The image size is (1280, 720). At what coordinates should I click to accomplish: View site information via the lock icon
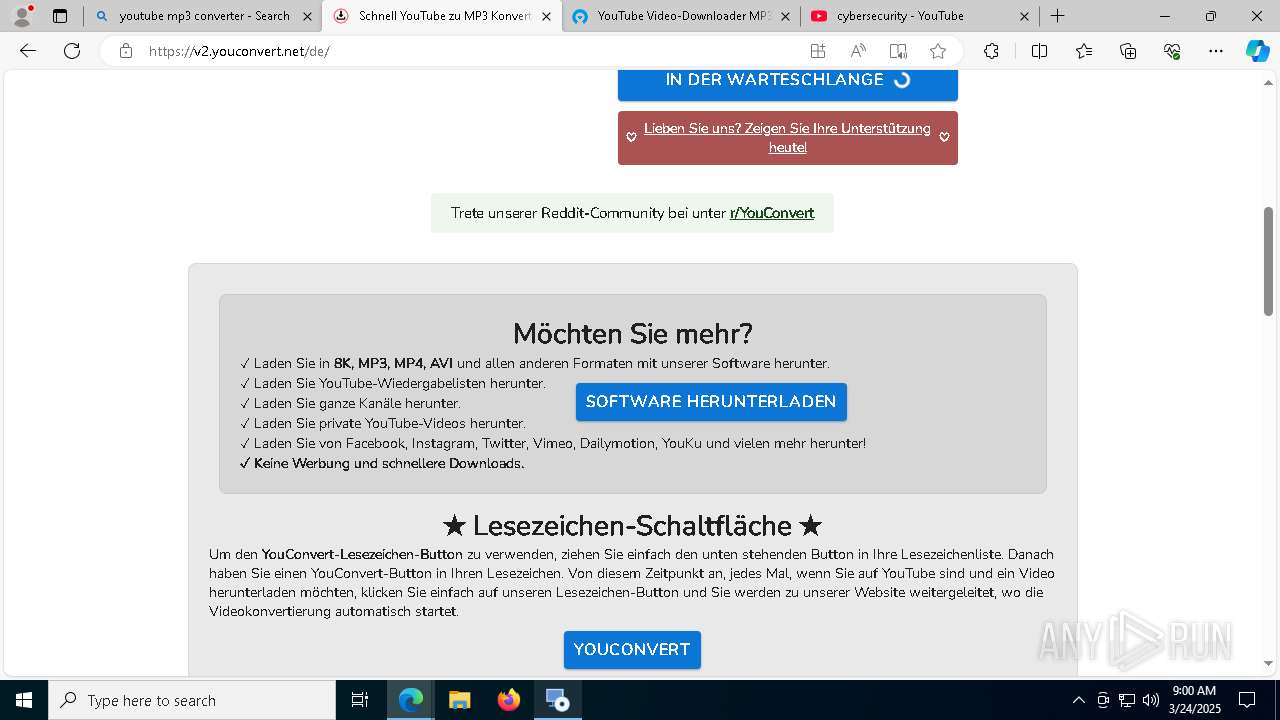tap(126, 51)
